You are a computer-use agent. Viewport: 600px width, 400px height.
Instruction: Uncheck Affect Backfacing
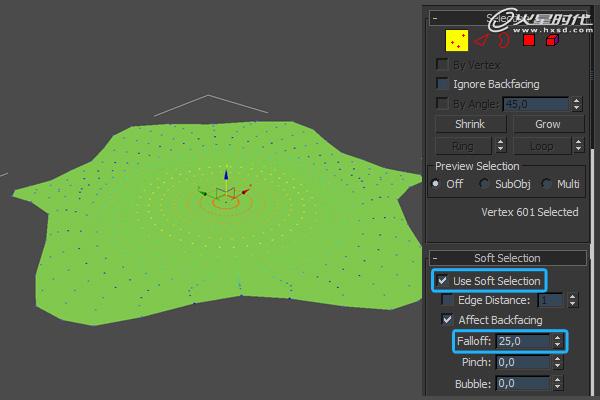click(x=447, y=319)
